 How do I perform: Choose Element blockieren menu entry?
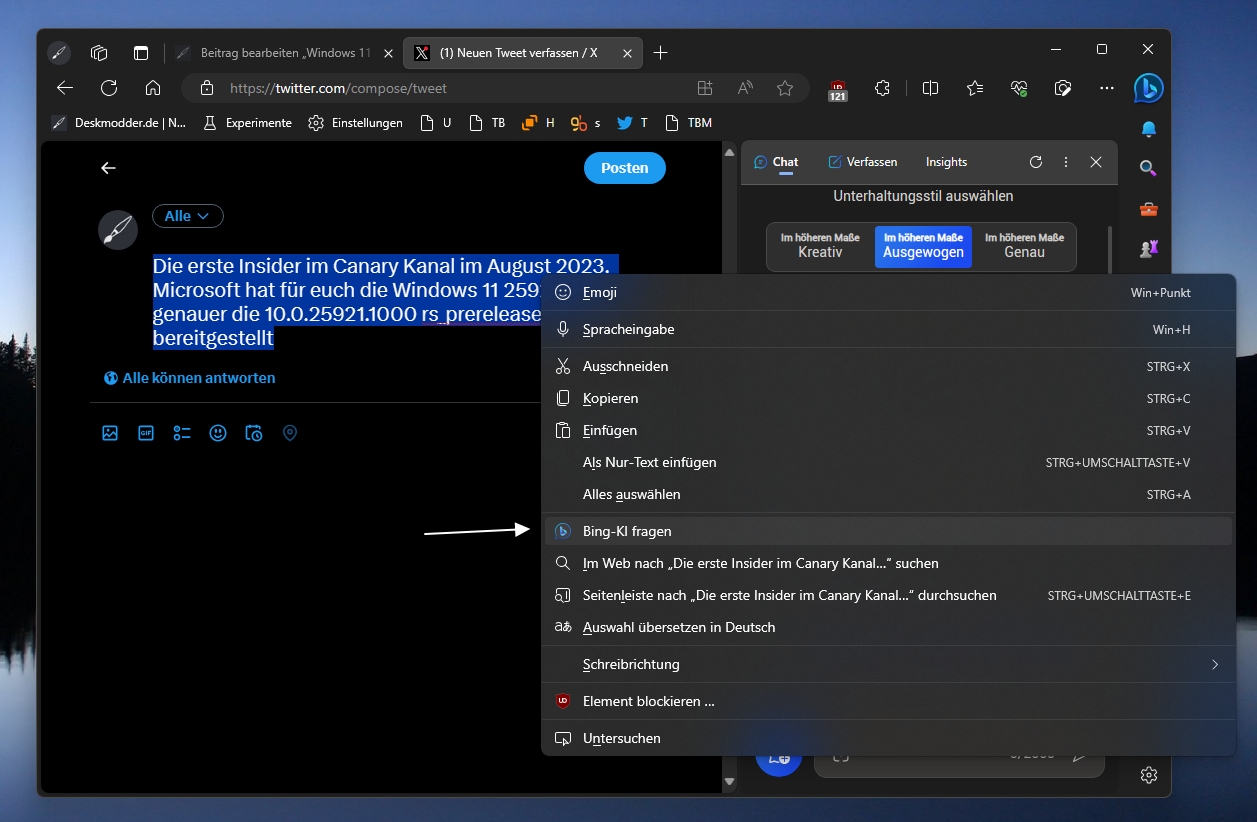[888, 701]
